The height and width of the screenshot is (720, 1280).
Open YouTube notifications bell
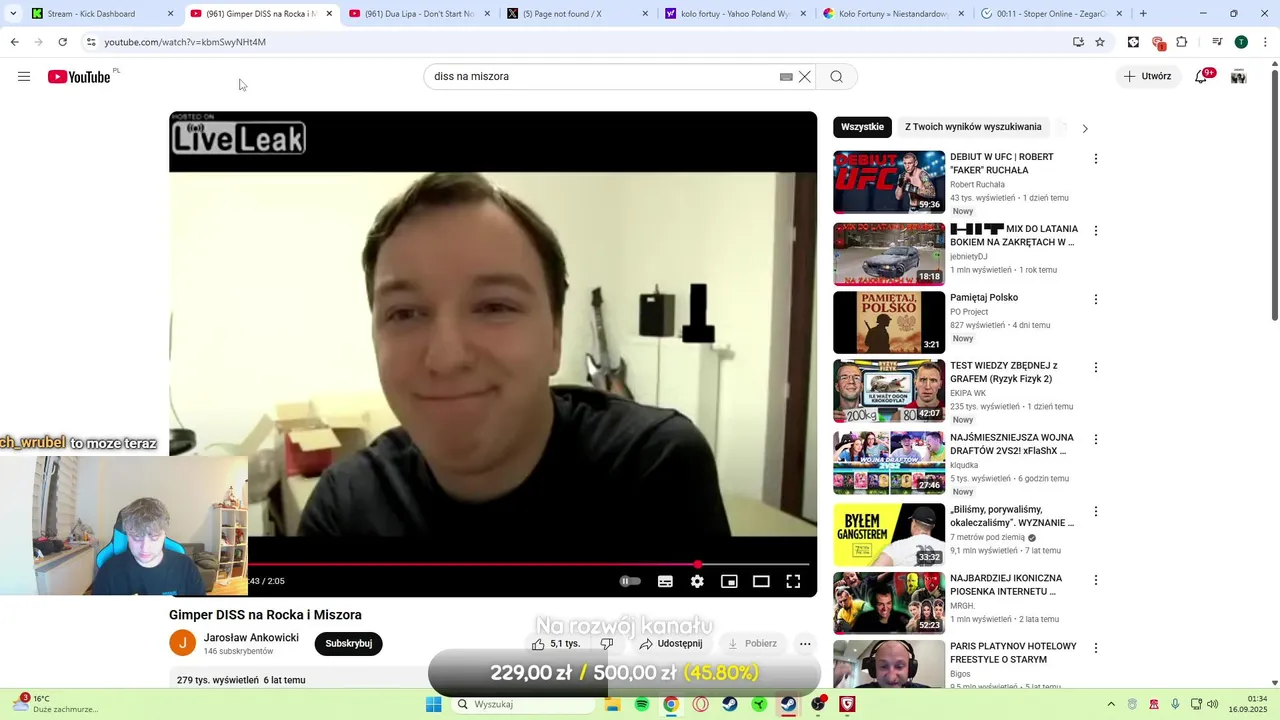click(1201, 77)
